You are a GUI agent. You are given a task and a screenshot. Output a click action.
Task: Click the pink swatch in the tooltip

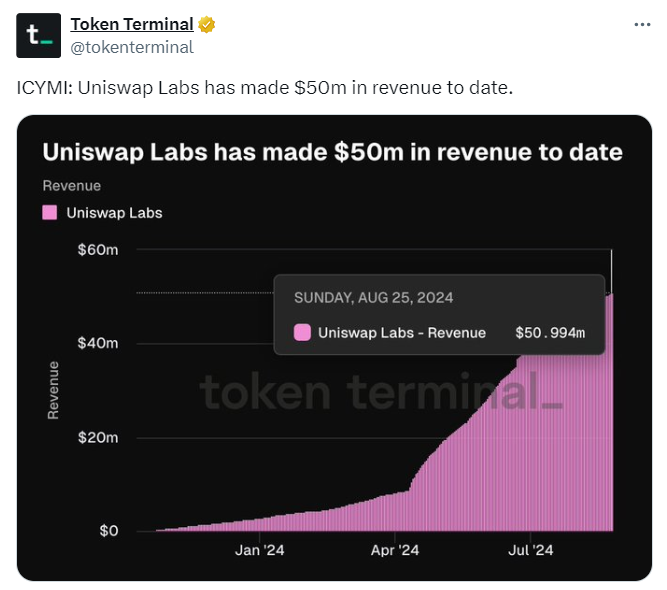(301, 333)
